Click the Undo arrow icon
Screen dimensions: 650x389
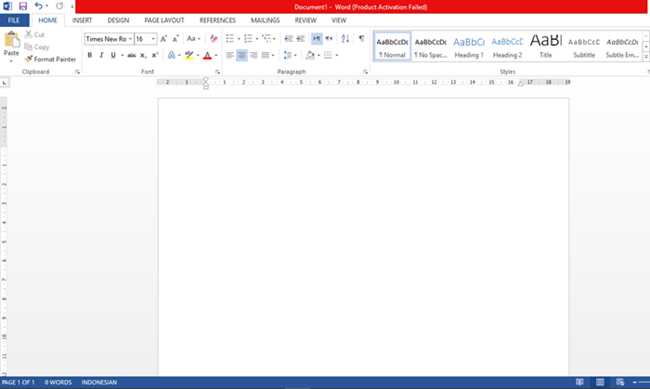coord(38,6)
